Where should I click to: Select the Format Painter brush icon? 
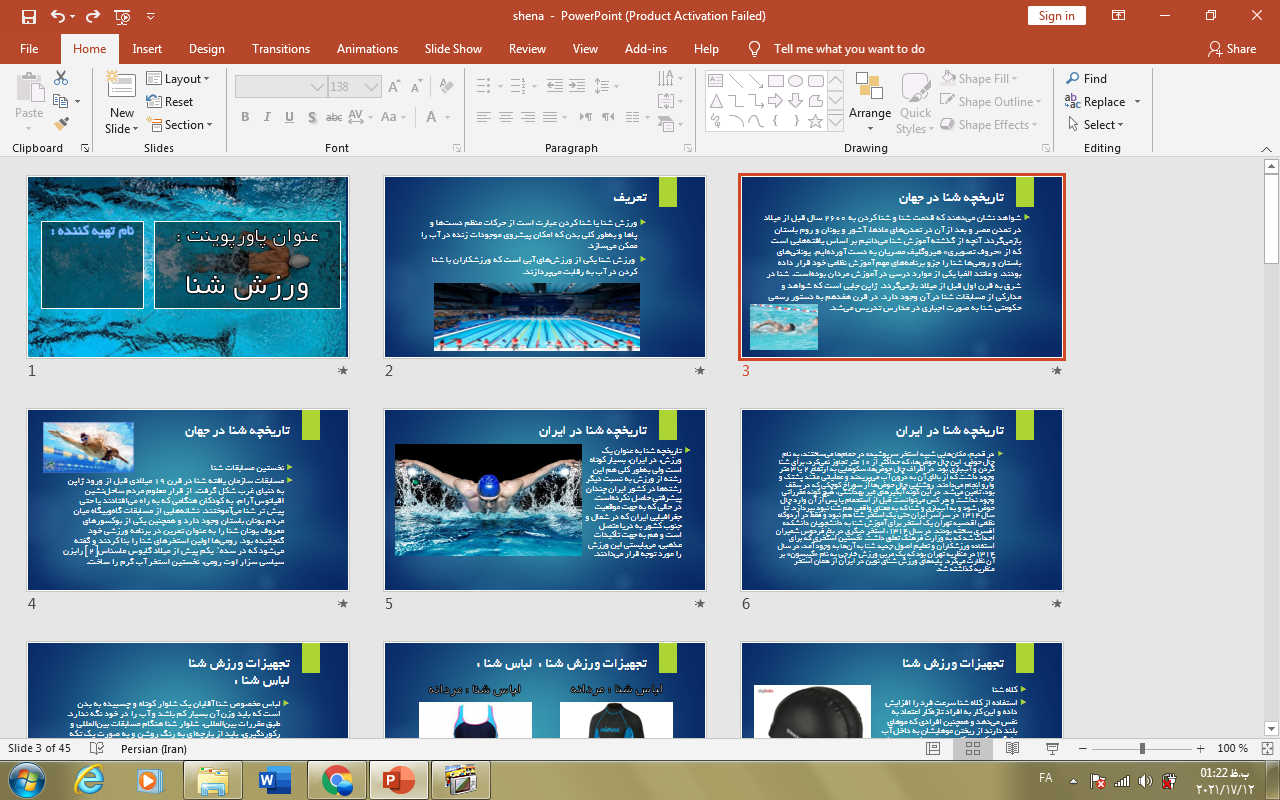pyautogui.click(x=61, y=125)
